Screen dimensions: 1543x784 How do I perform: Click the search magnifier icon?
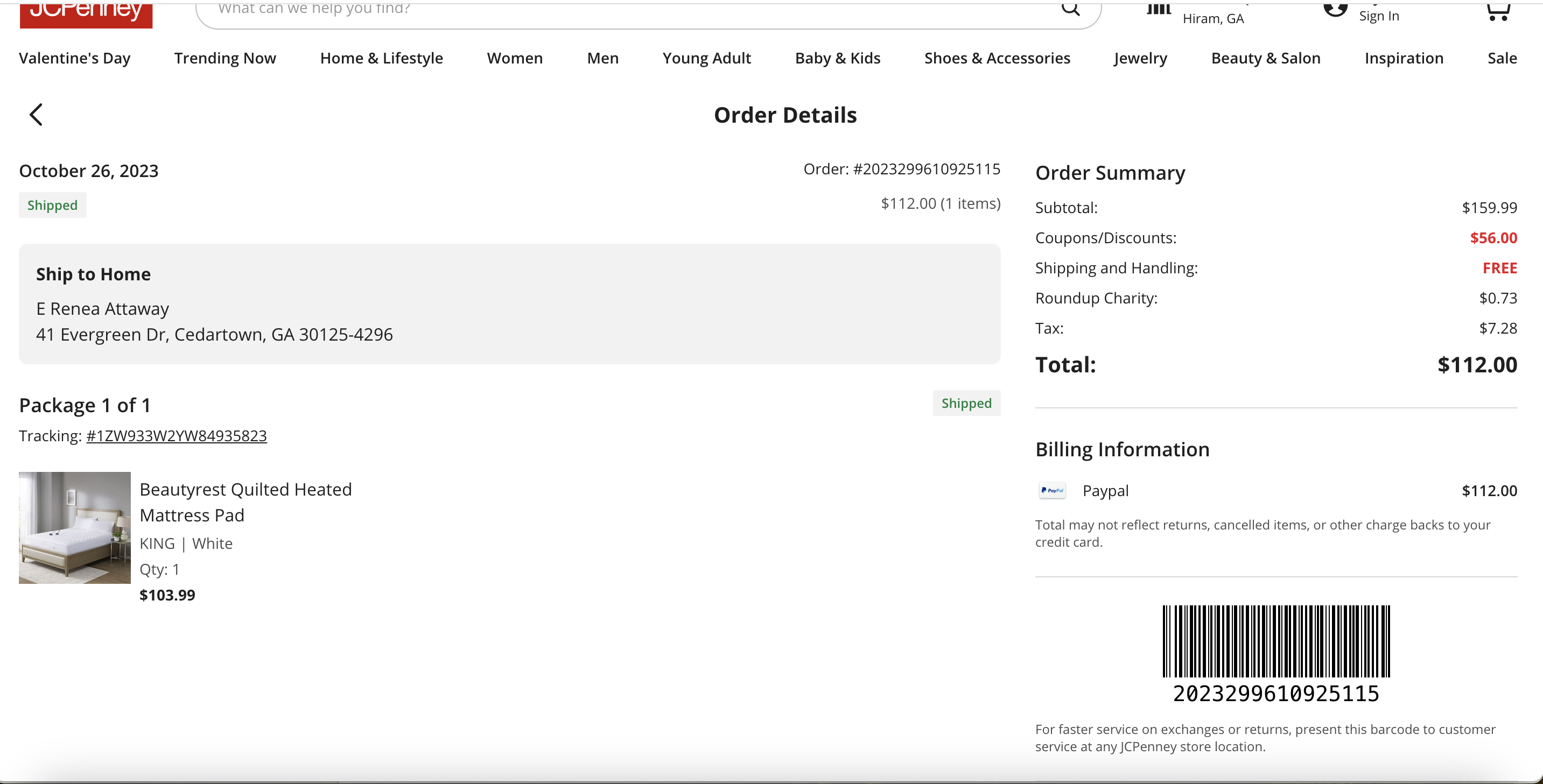1070,9
